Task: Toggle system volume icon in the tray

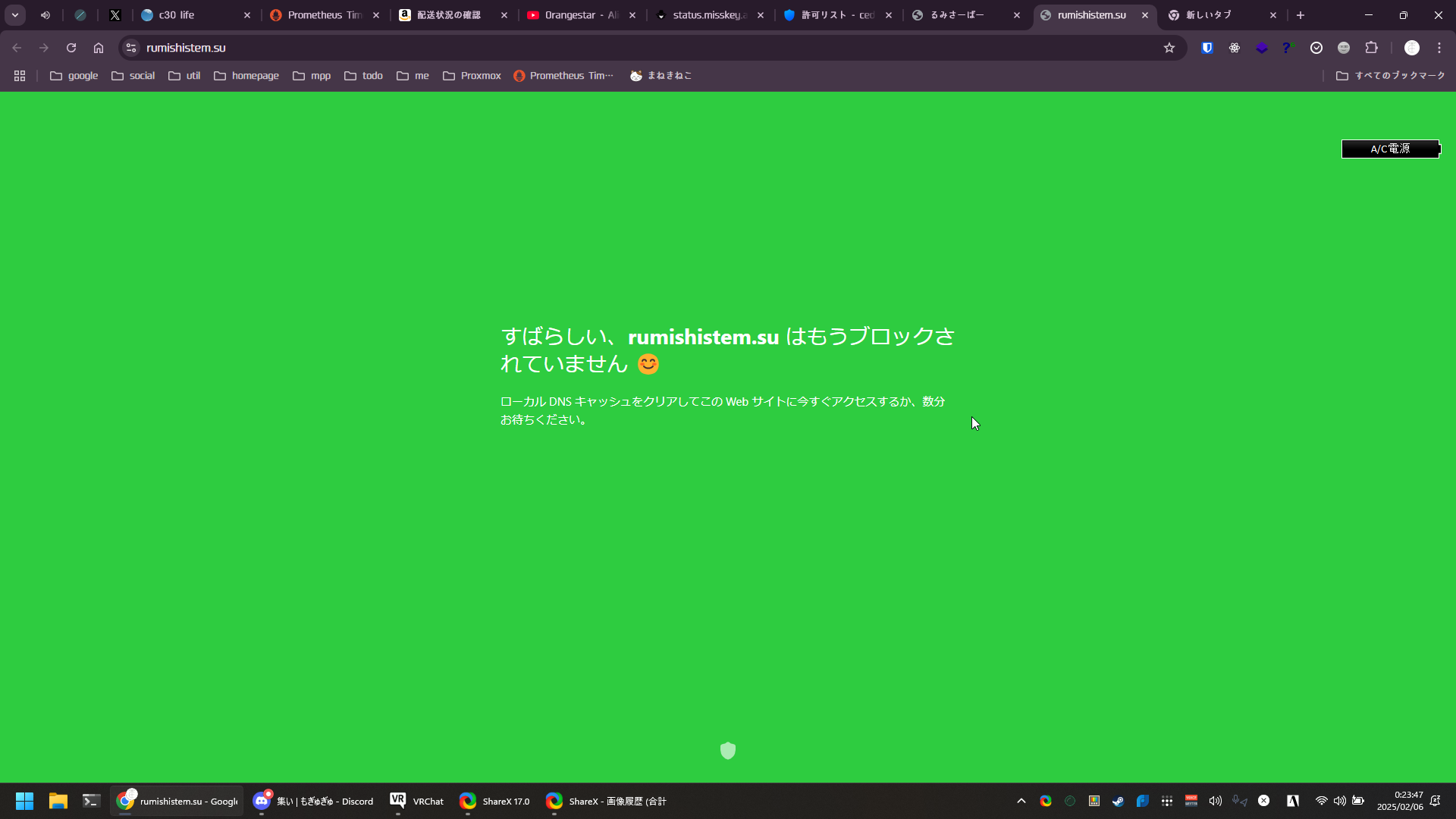Action: click(x=1340, y=801)
